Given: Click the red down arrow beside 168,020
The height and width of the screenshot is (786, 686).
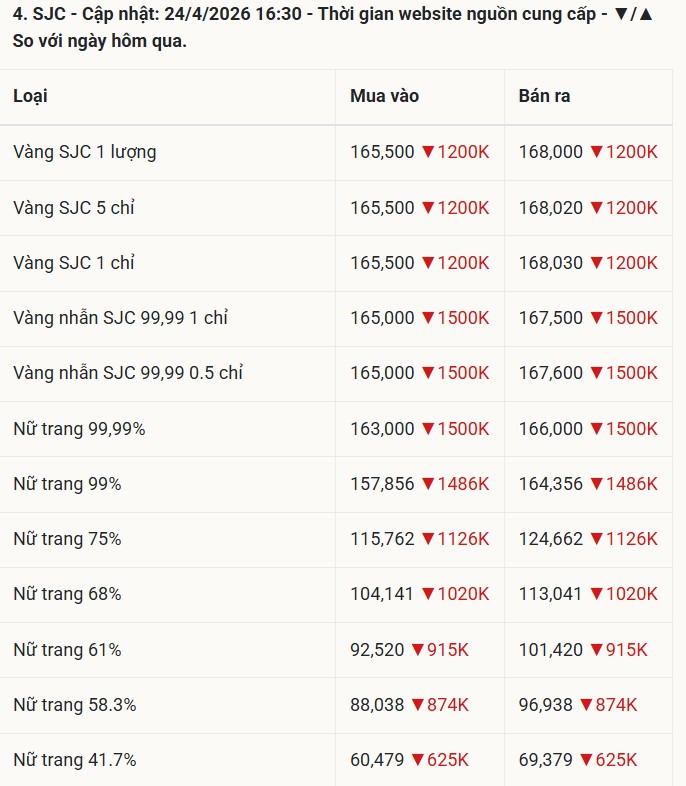Looking at the screenshot, I should [x=596, y=208].
